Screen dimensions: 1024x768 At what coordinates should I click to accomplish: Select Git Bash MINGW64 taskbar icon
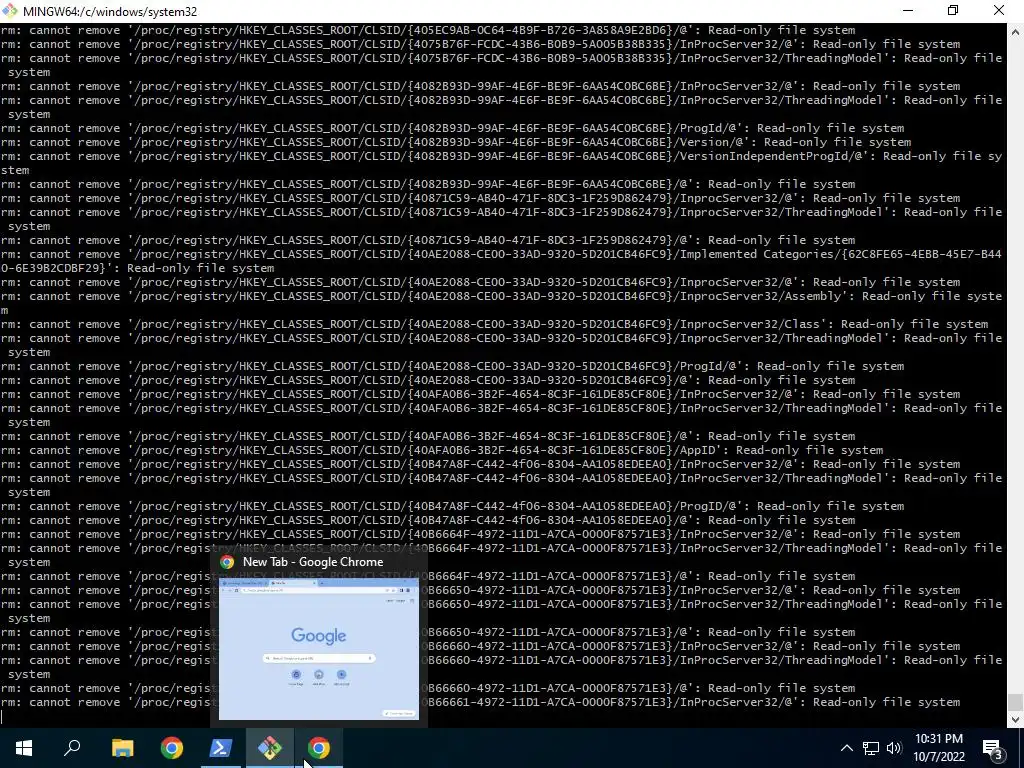(x=270, y=748)
